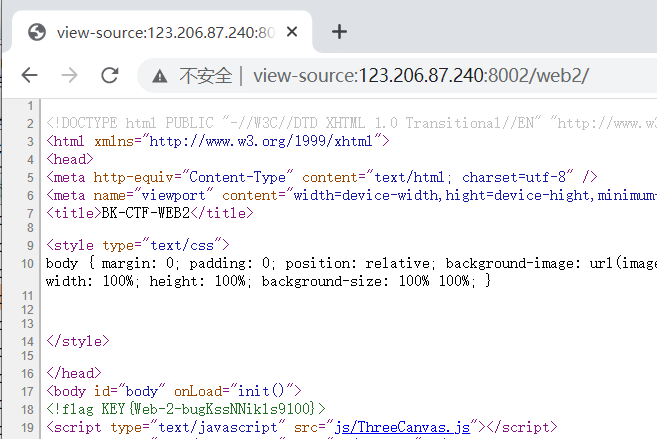
Task: Click the closing </style> tag
Action: [x=78, y=341]
